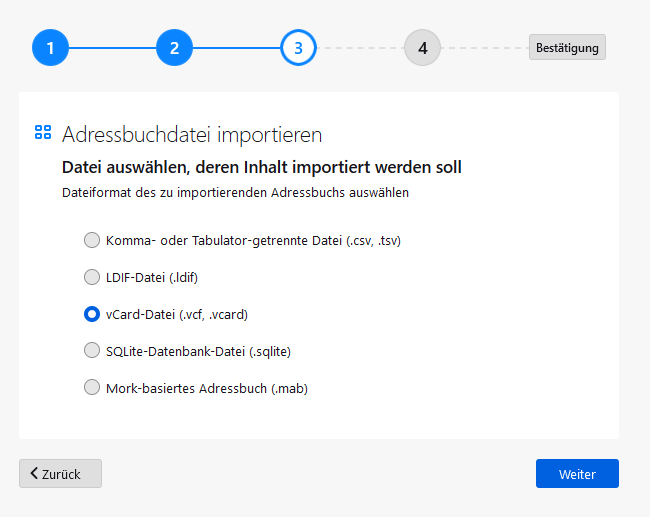
Task: Click the back chevron in Zurück button
Action: pos(34,473)
